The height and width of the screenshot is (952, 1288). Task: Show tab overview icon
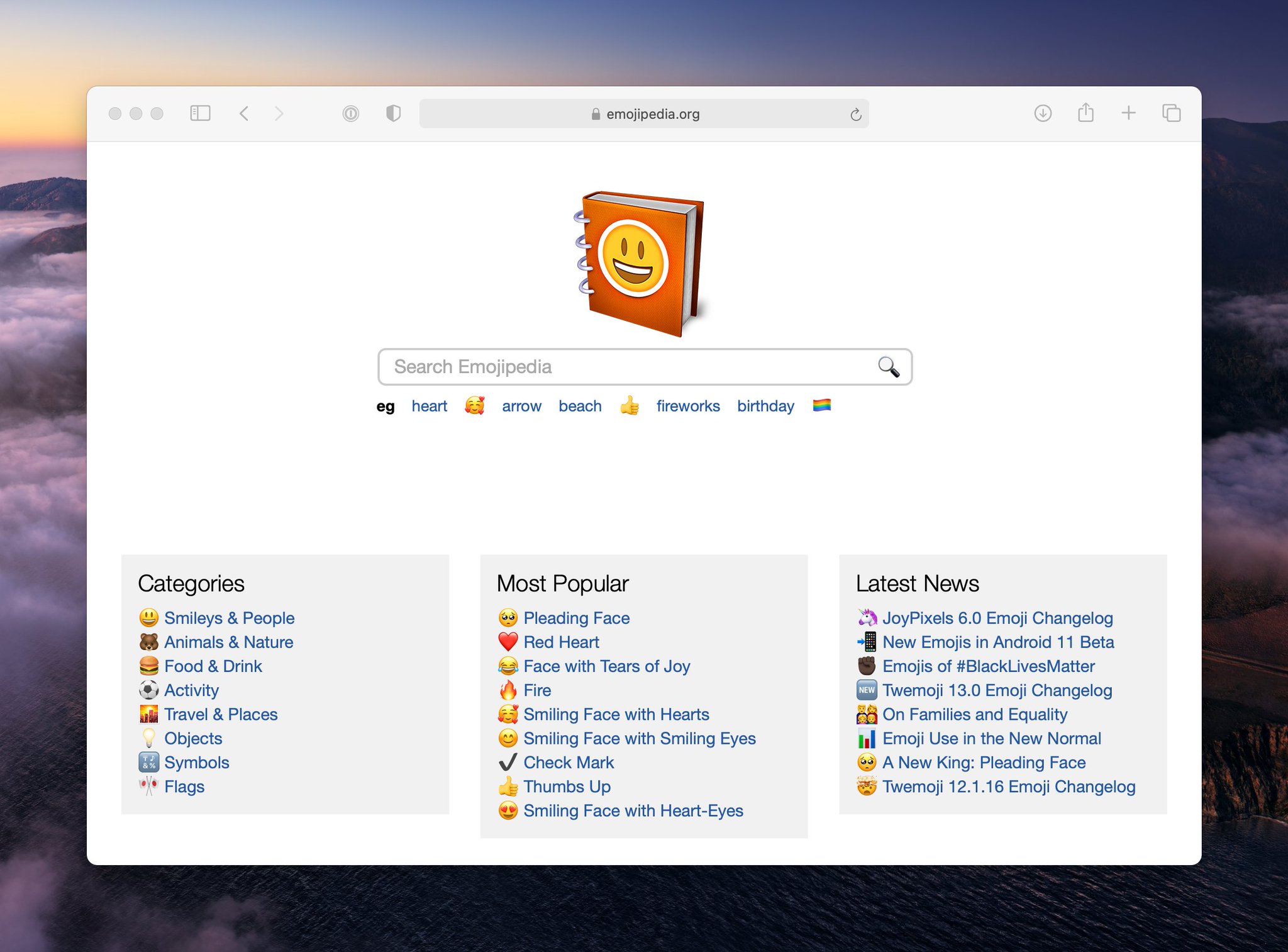pos(1171,113)
